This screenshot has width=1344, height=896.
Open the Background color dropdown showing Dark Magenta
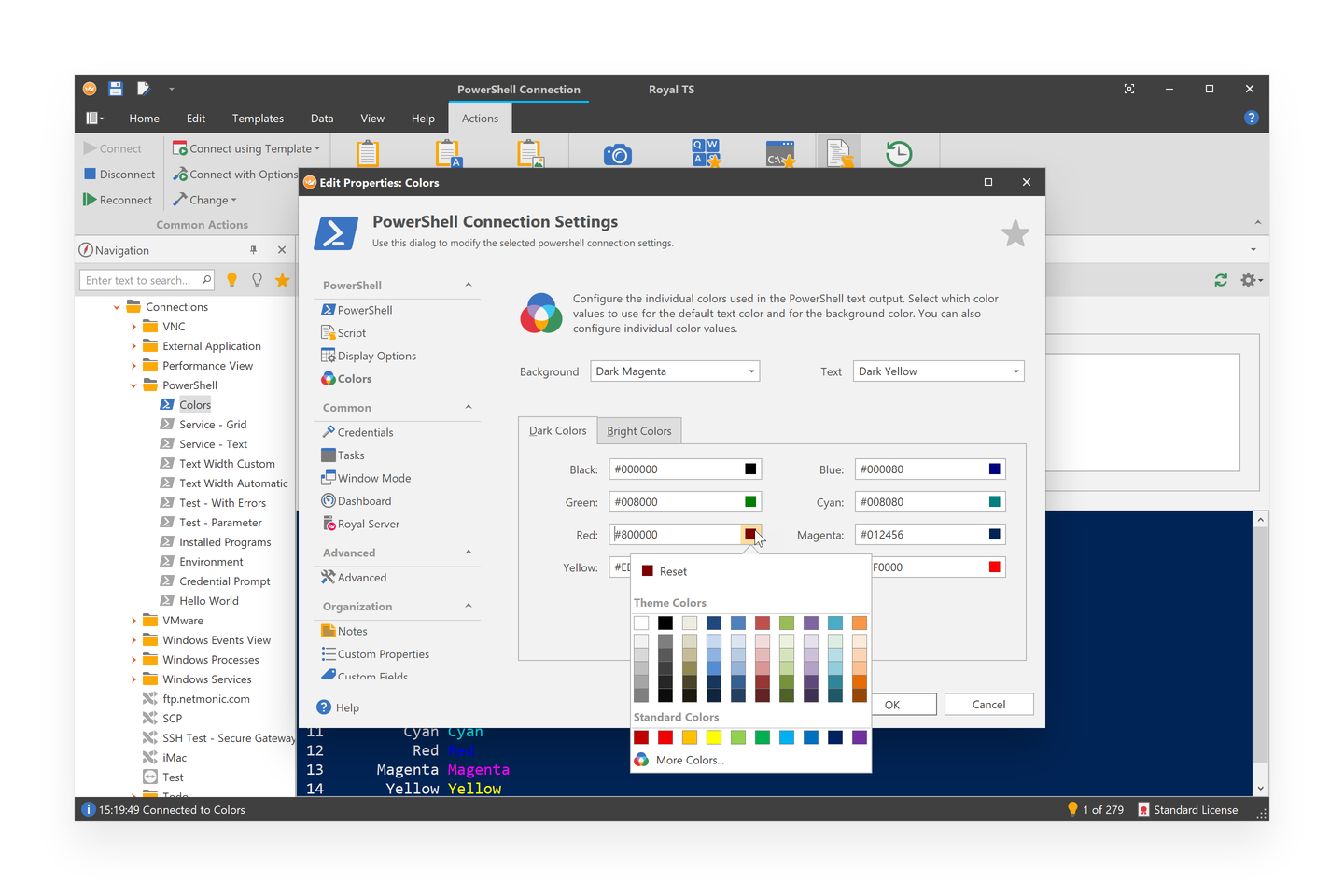[674, 371]
